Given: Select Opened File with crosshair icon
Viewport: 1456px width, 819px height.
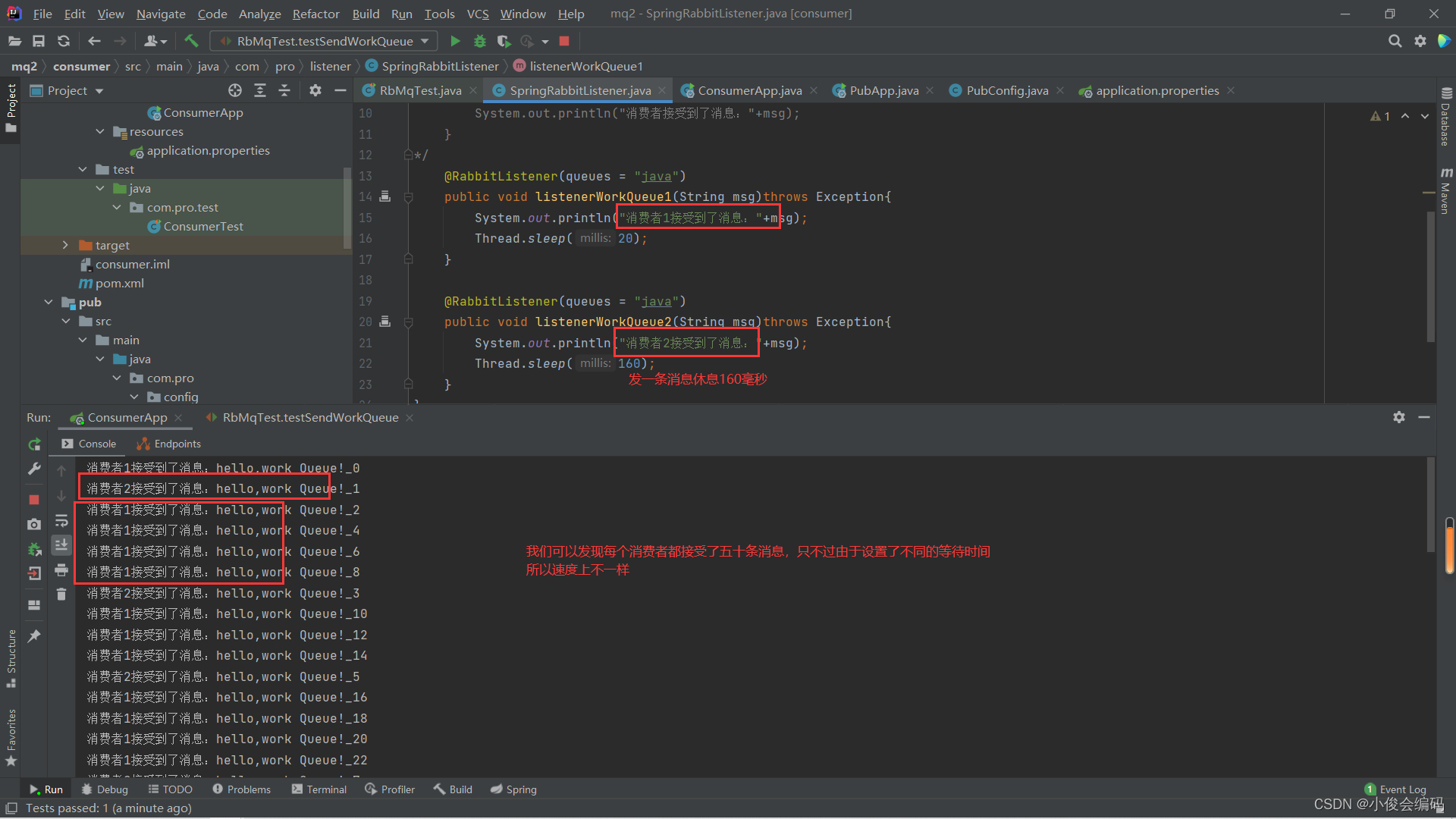Looking at the screenshot, I should (235, 90).
